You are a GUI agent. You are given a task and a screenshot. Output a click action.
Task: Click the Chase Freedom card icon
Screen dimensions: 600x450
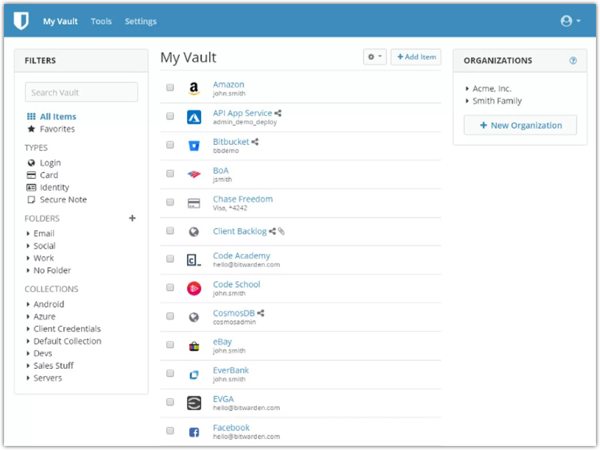(194, 203)
